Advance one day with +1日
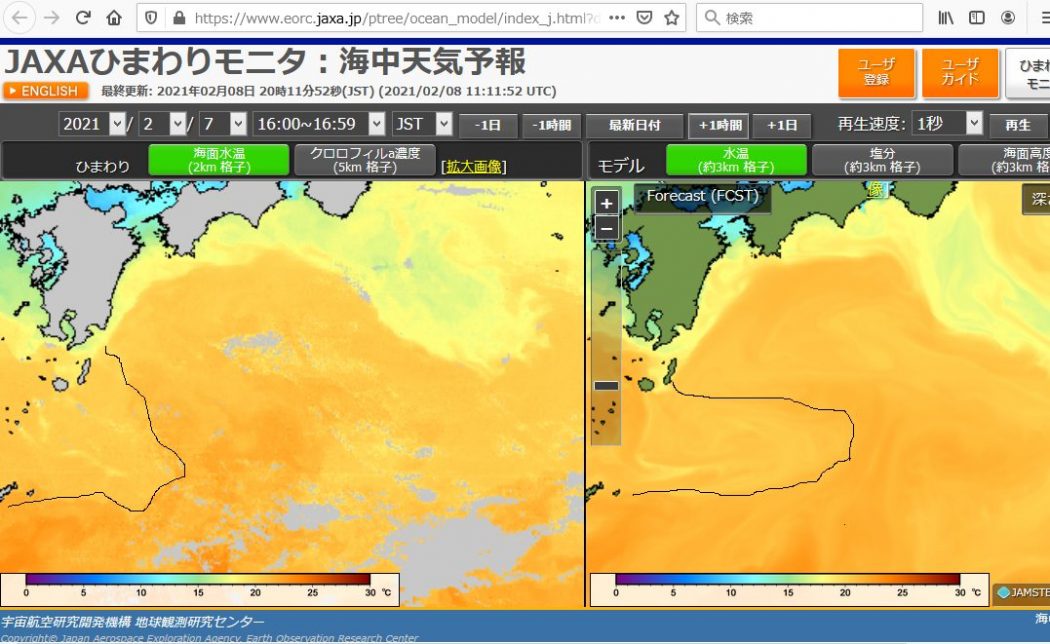This screenshot has width=1050, height=644. pyautogui.click(x=781, y=125)
